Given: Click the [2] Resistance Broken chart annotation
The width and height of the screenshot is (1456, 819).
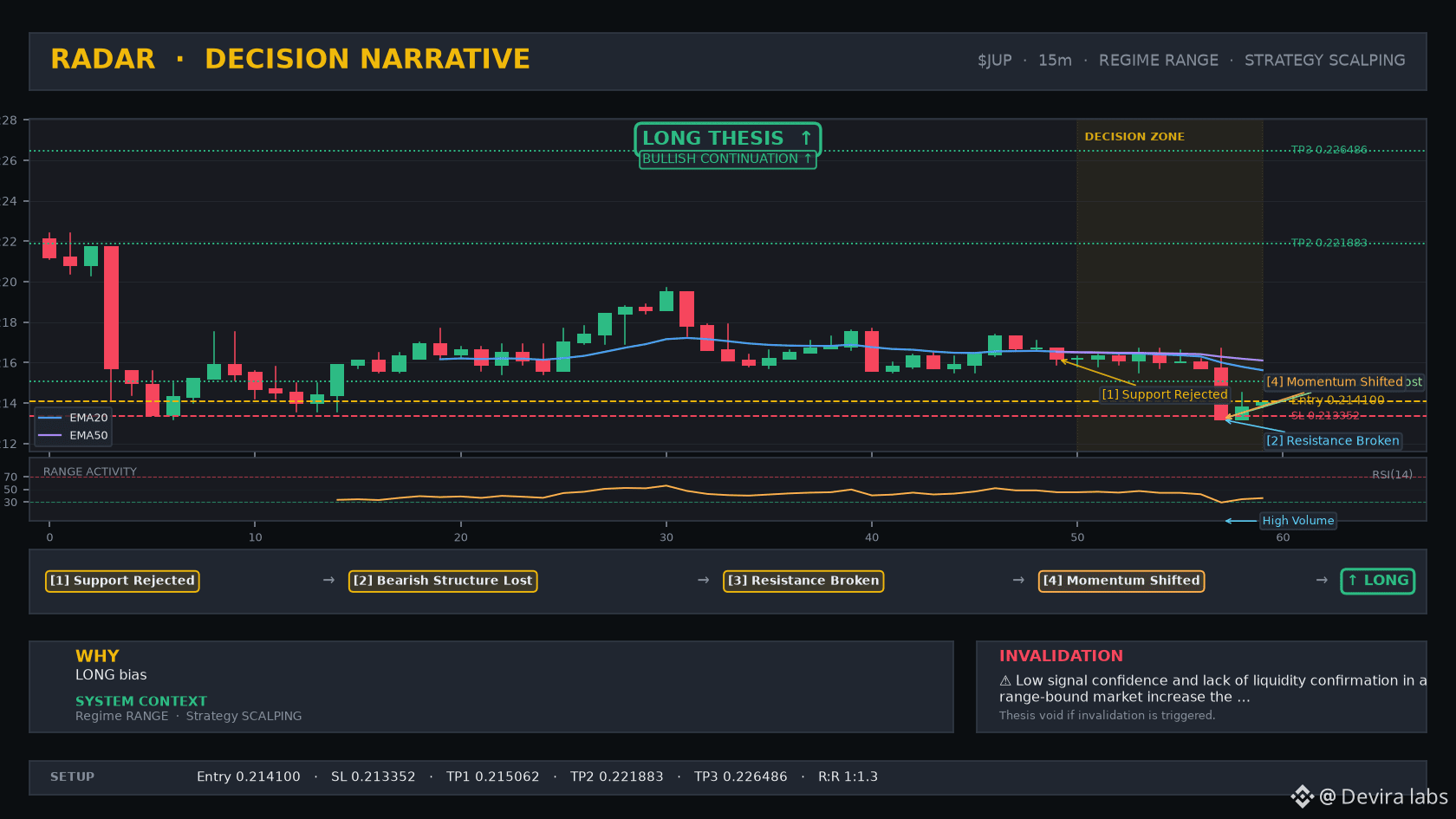Looking at the screenshot, I should [1332, 440].
